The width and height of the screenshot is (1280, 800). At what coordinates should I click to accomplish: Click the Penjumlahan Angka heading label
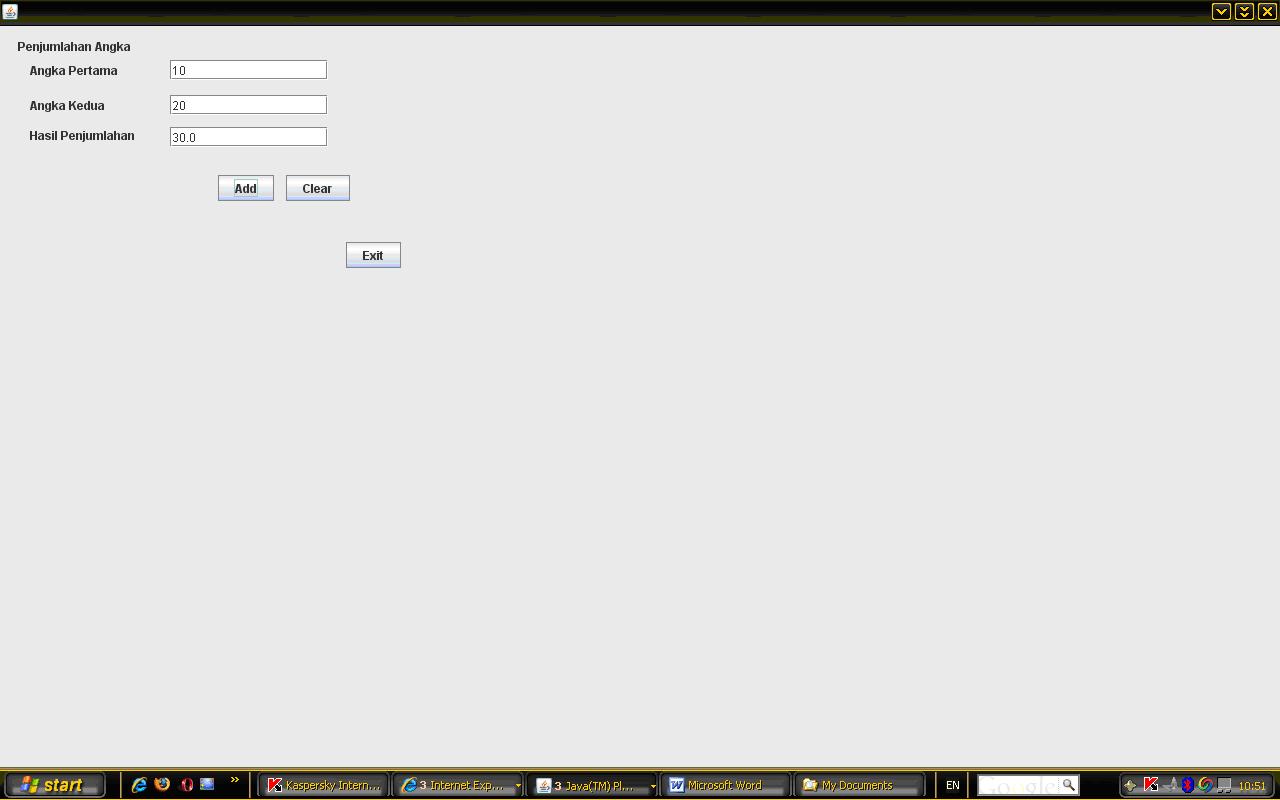(x=74, y=47)
